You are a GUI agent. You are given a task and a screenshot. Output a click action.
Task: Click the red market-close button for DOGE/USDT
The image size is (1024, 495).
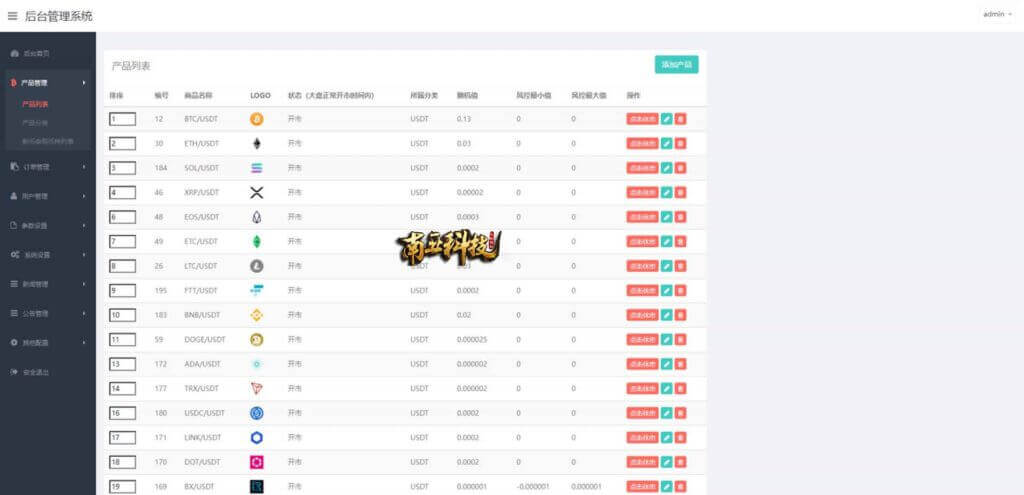tap(643, 340)
